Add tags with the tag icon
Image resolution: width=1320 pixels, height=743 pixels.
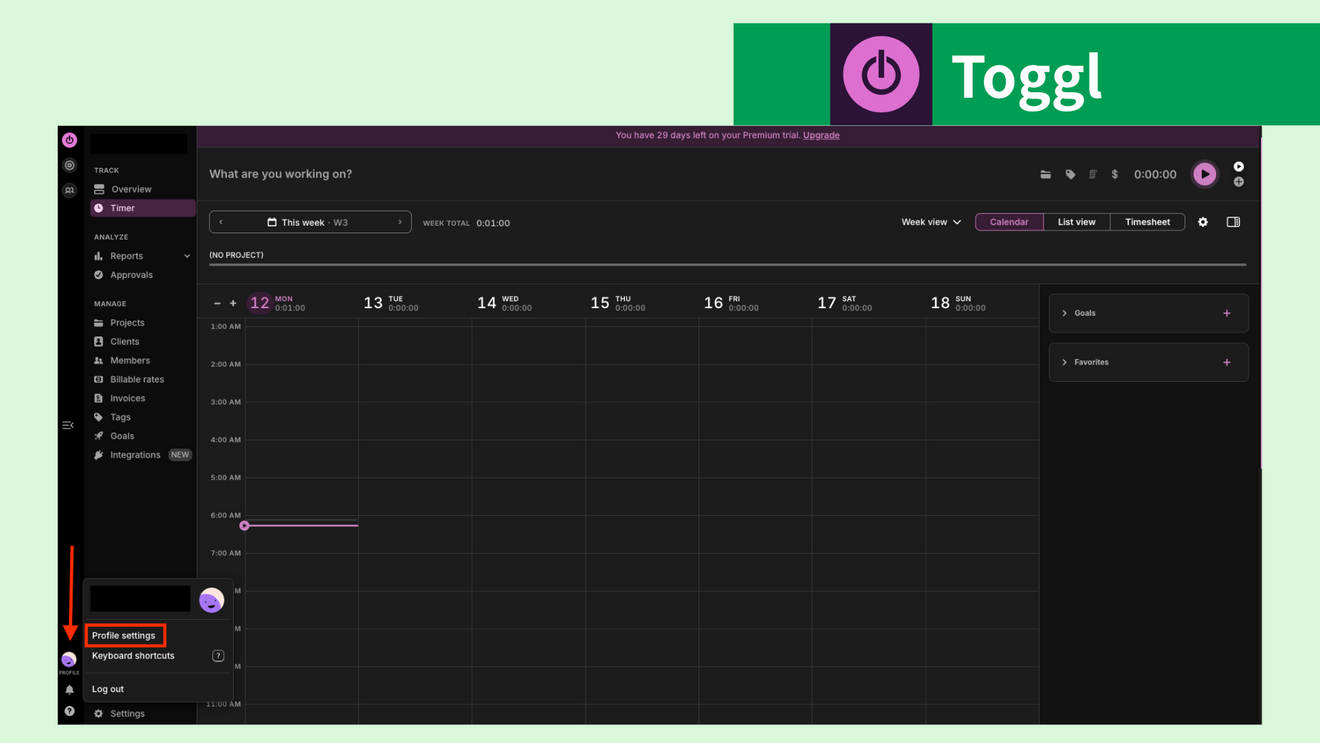[x=1070, y=174]
